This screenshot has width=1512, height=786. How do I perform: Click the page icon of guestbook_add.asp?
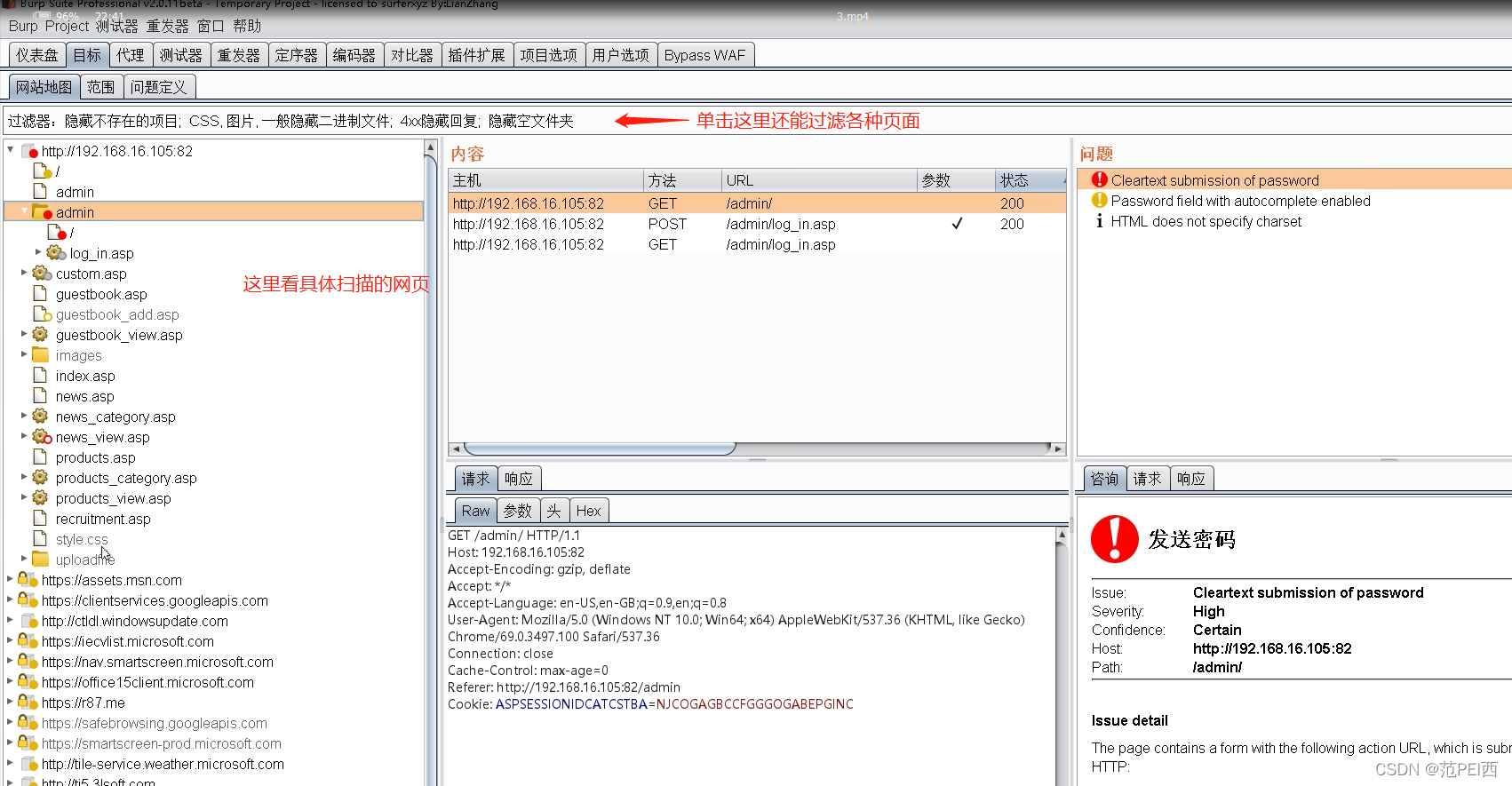(42, 314)
